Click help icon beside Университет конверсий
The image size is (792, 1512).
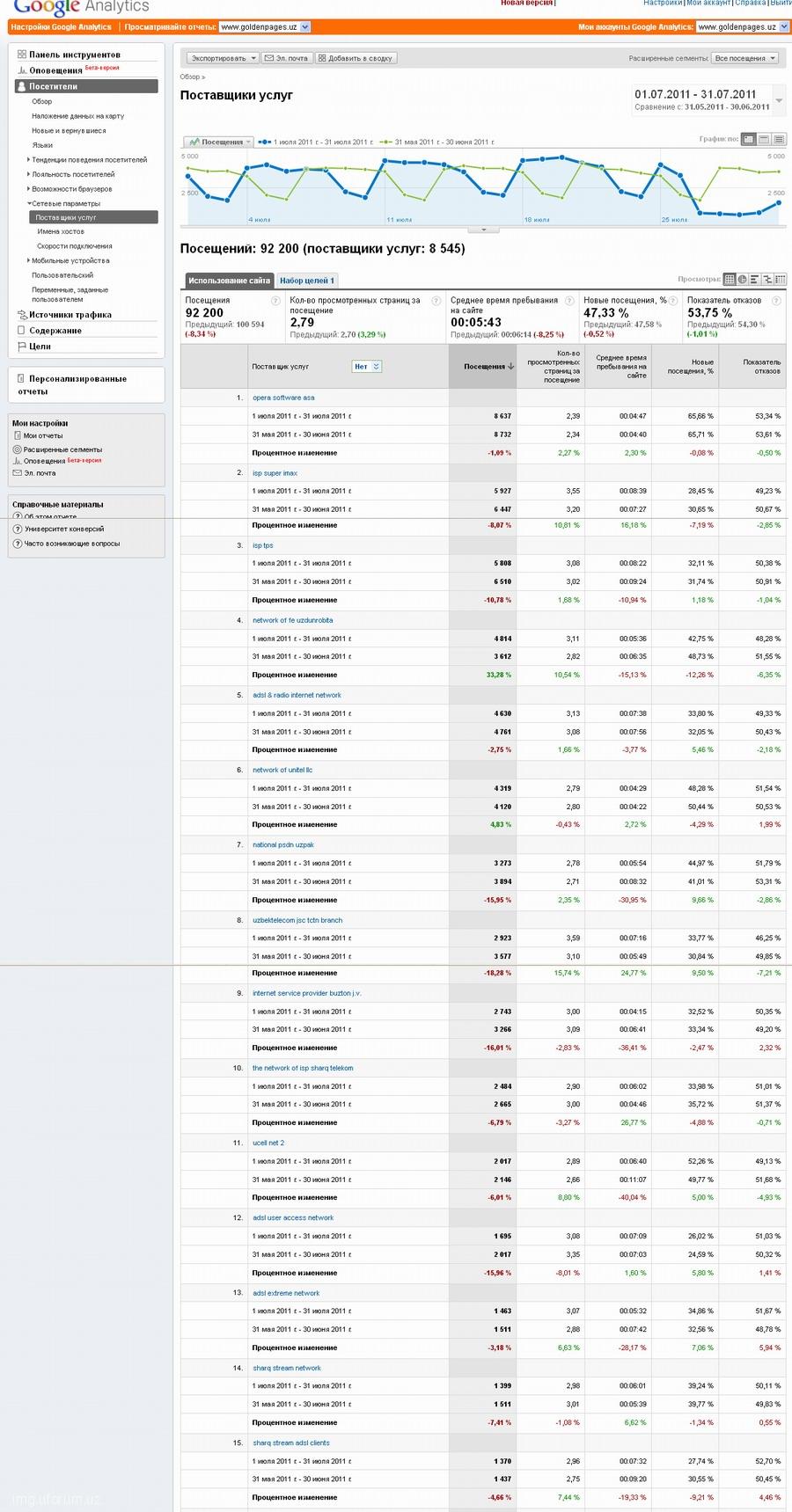pyautogui.click(x=18, y=530)
